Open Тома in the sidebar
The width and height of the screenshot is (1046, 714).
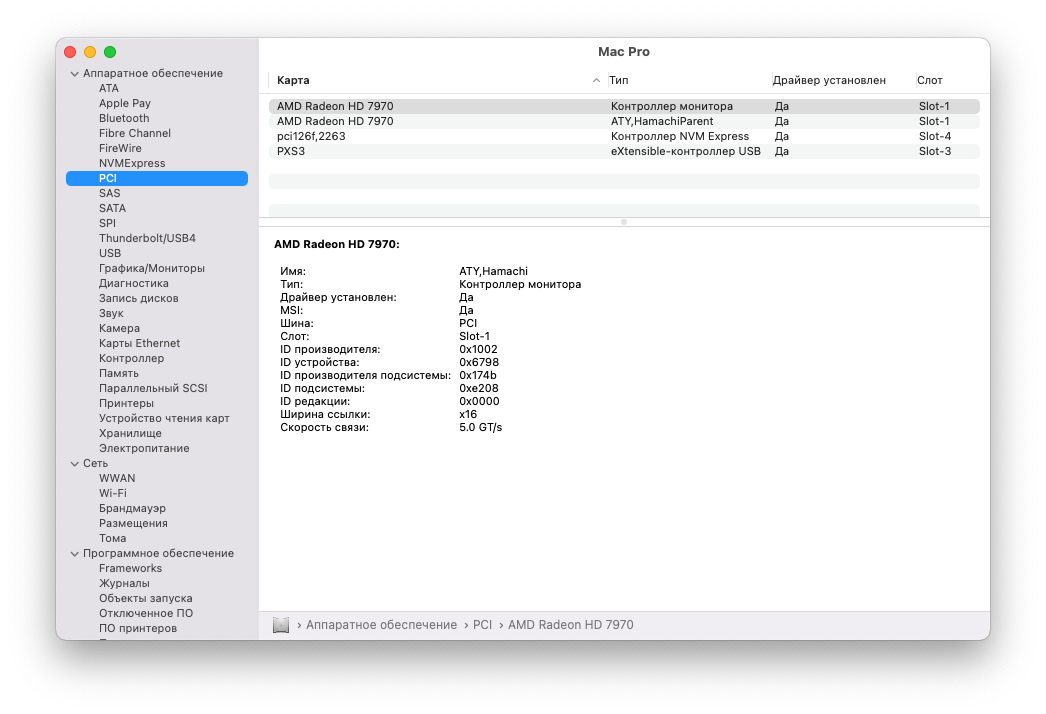tap(113, 539)
